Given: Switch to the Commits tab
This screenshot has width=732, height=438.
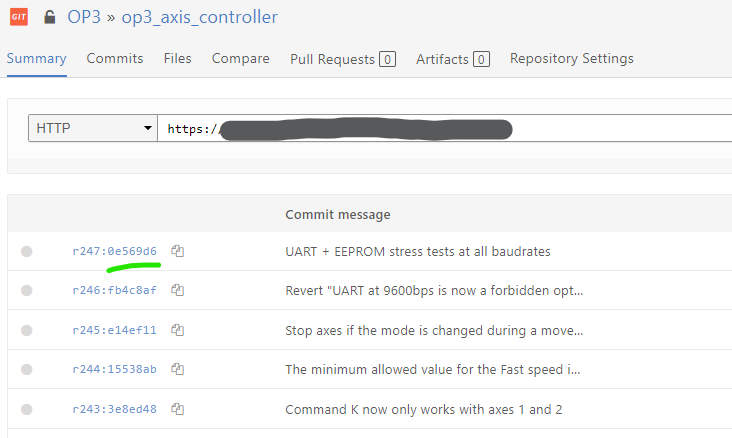Looking at the screenshot, I should point(115,59).
